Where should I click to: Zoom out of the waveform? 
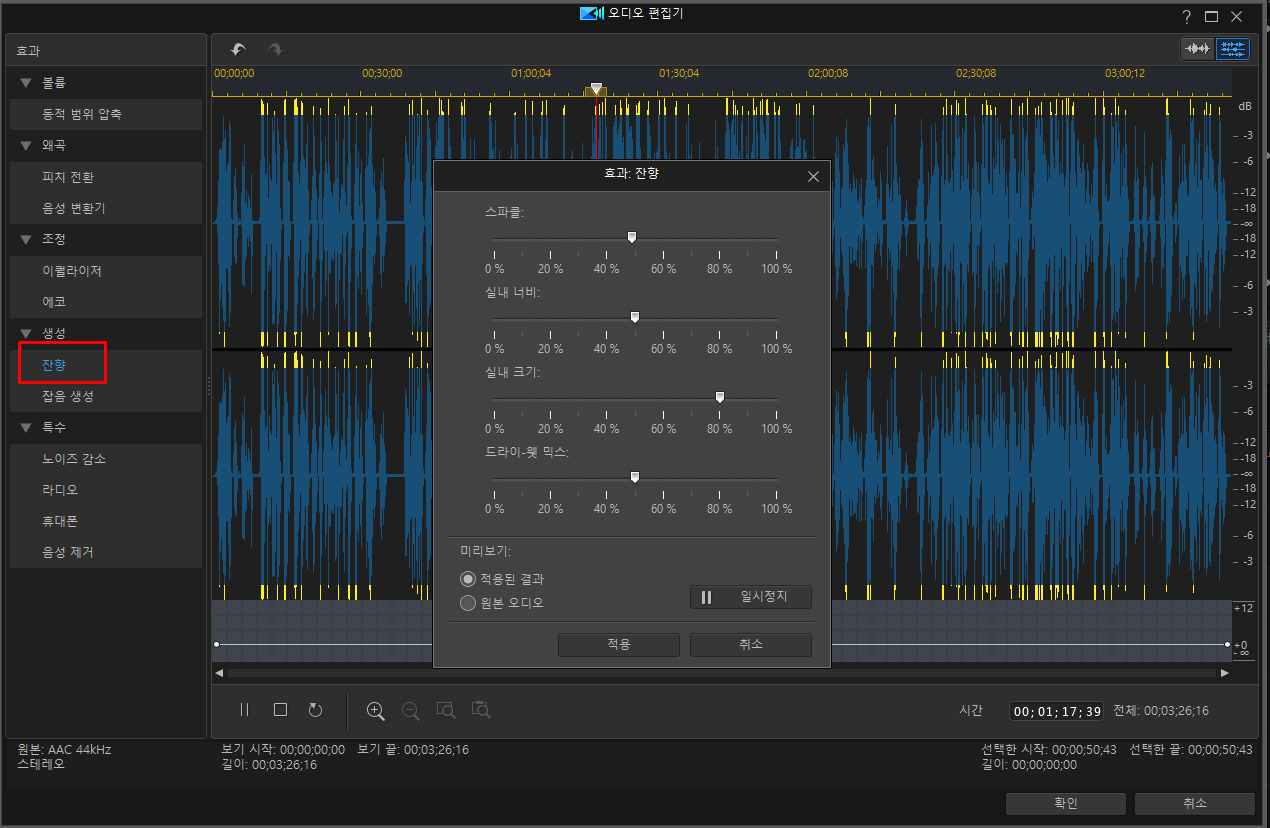tap(411, 711)
